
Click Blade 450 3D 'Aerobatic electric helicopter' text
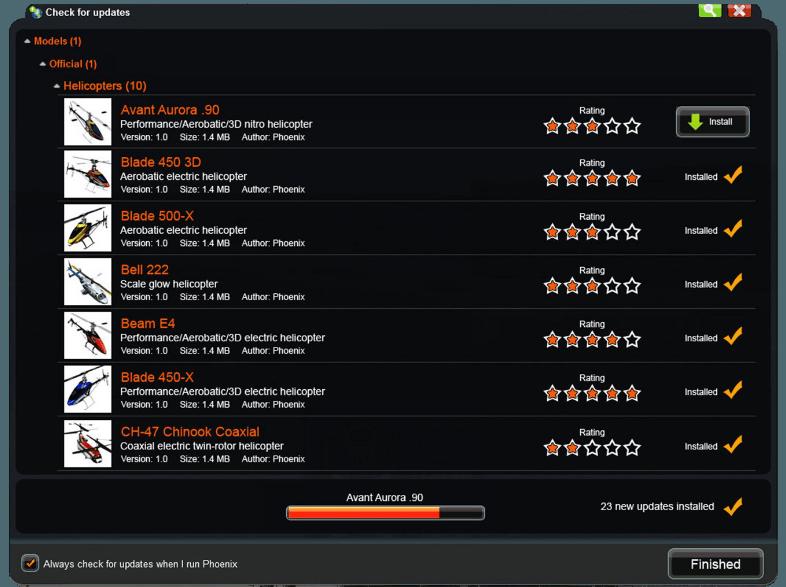coord(183,176)
